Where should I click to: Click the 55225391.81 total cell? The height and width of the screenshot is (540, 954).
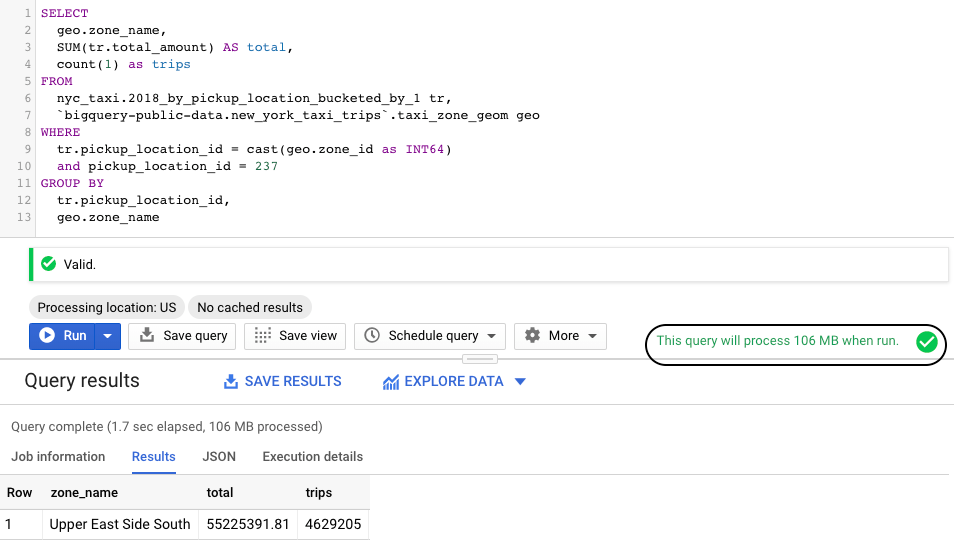coord(248,524)
